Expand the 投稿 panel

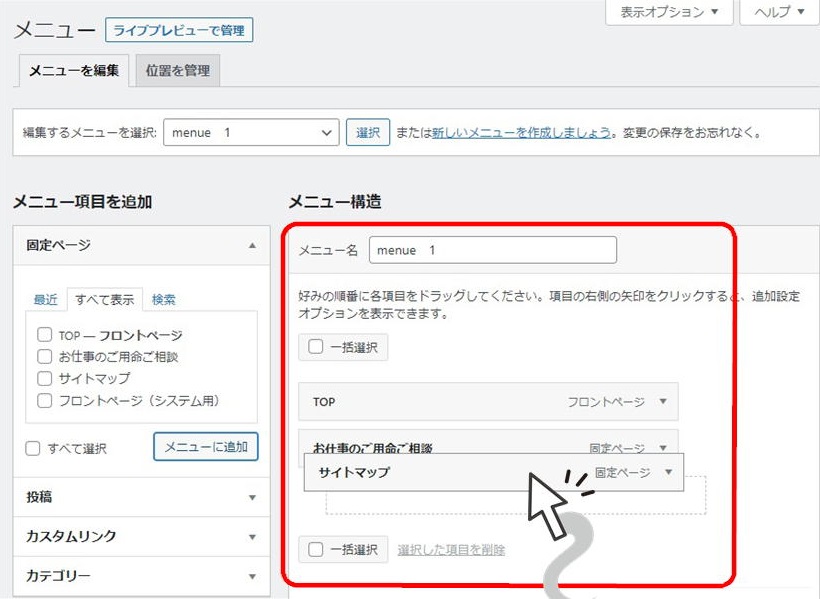tap(252, 496)
